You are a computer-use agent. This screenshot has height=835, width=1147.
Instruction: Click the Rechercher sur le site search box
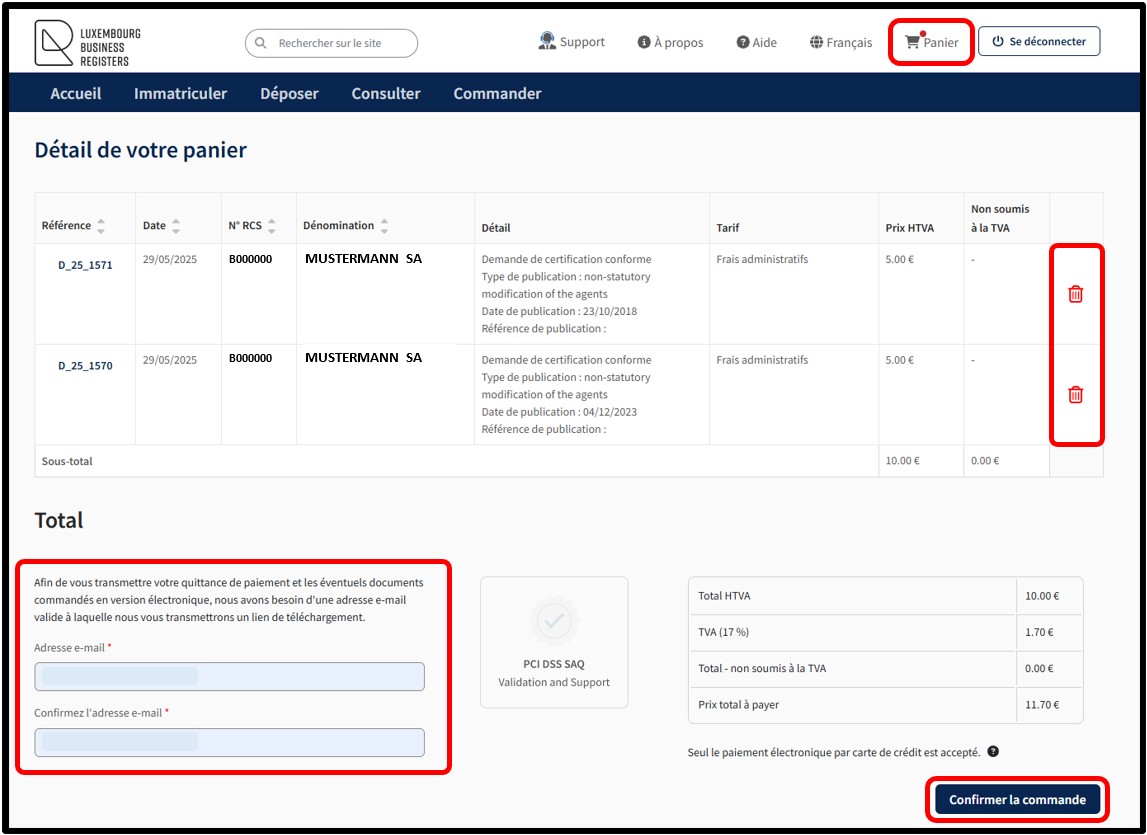pos(331,43)
